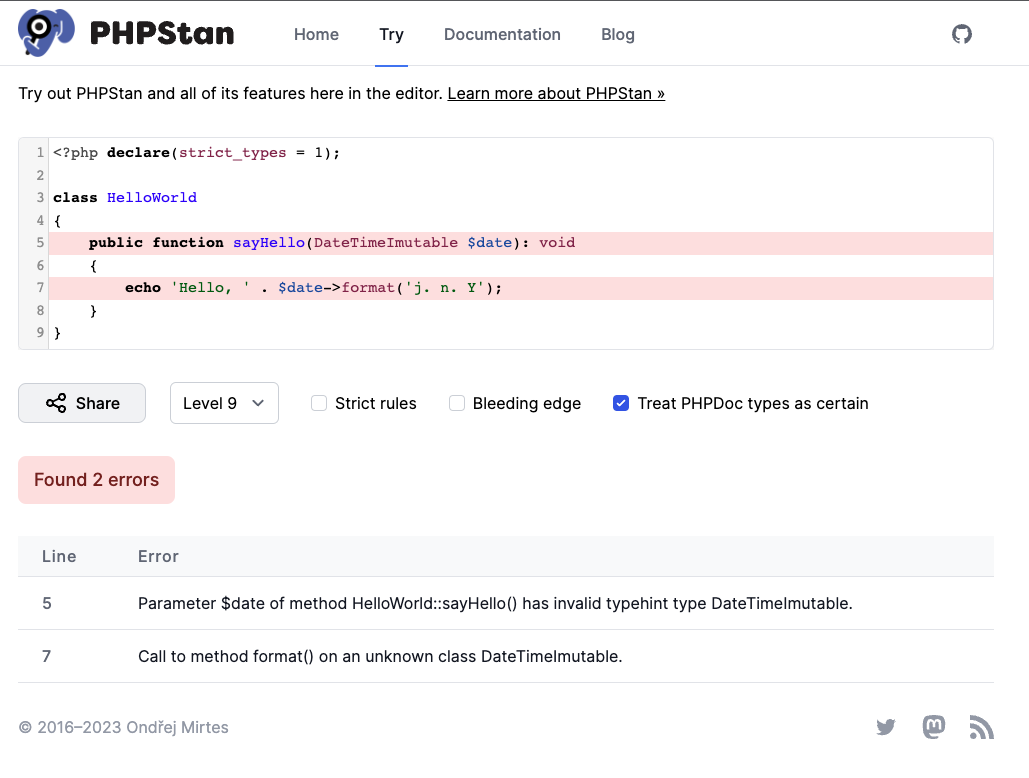Select the unknown class DateTimeImutable error message

[x=380, y=657]
